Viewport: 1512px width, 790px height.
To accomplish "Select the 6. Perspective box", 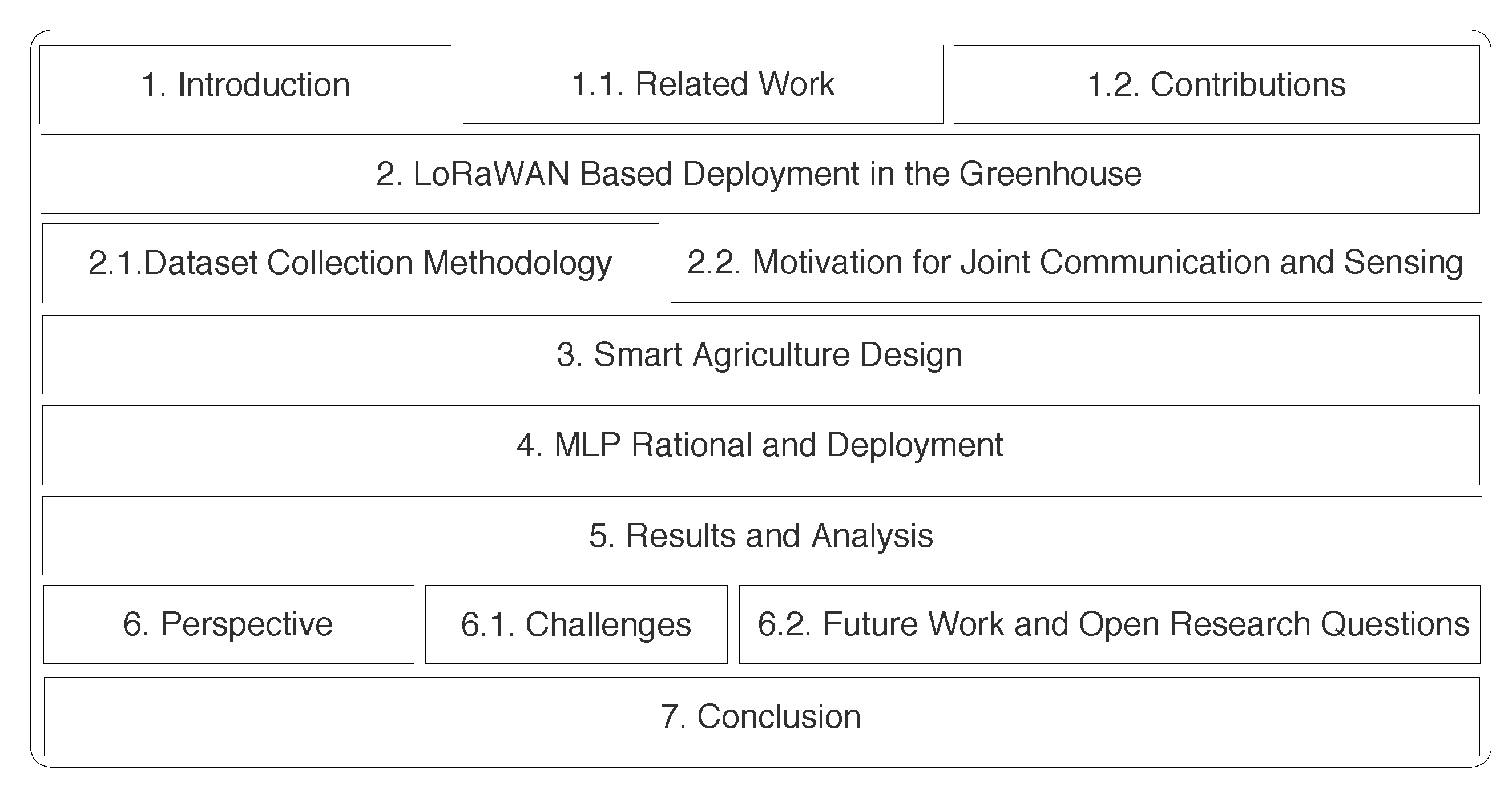I will (x=228, y=624).
